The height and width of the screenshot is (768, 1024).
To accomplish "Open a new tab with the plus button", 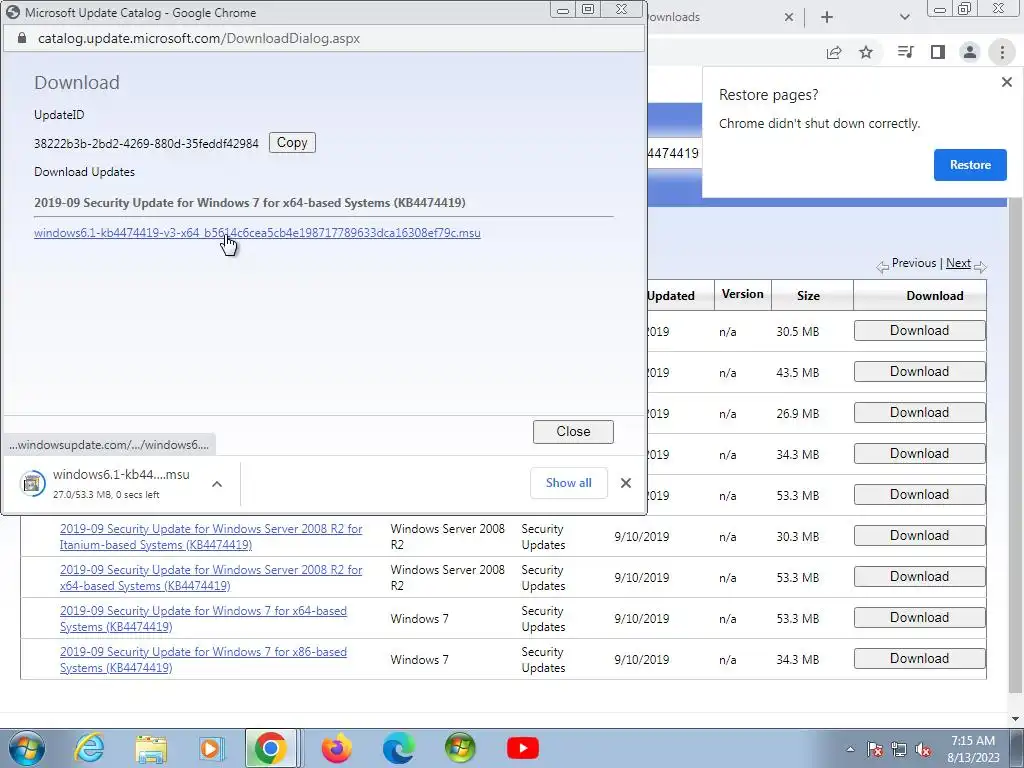I will coord(827,17).
